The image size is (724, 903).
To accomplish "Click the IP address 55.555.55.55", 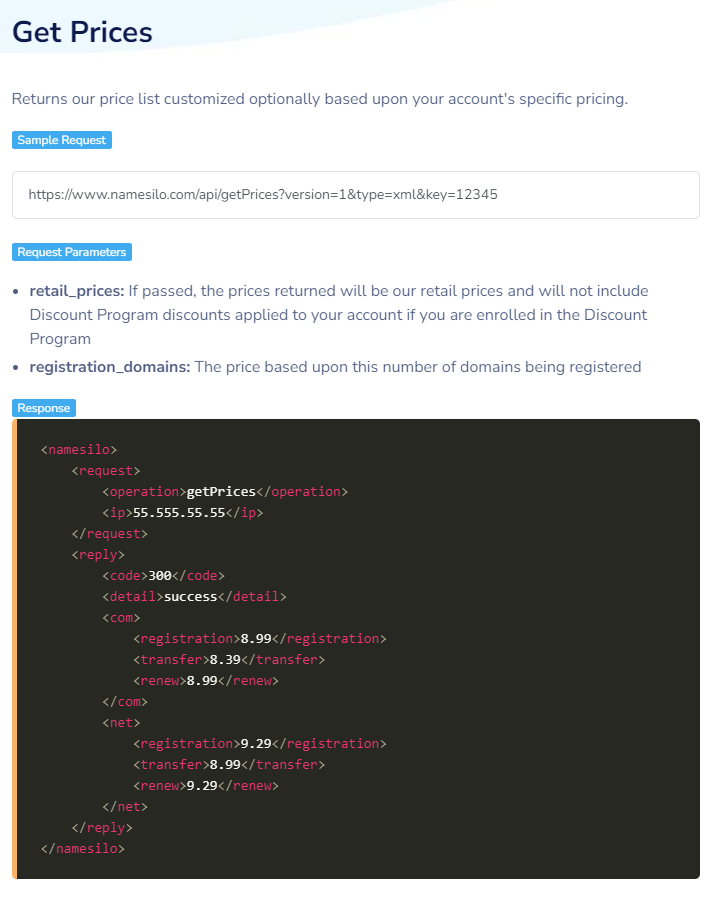I will (x=179, y=513).
